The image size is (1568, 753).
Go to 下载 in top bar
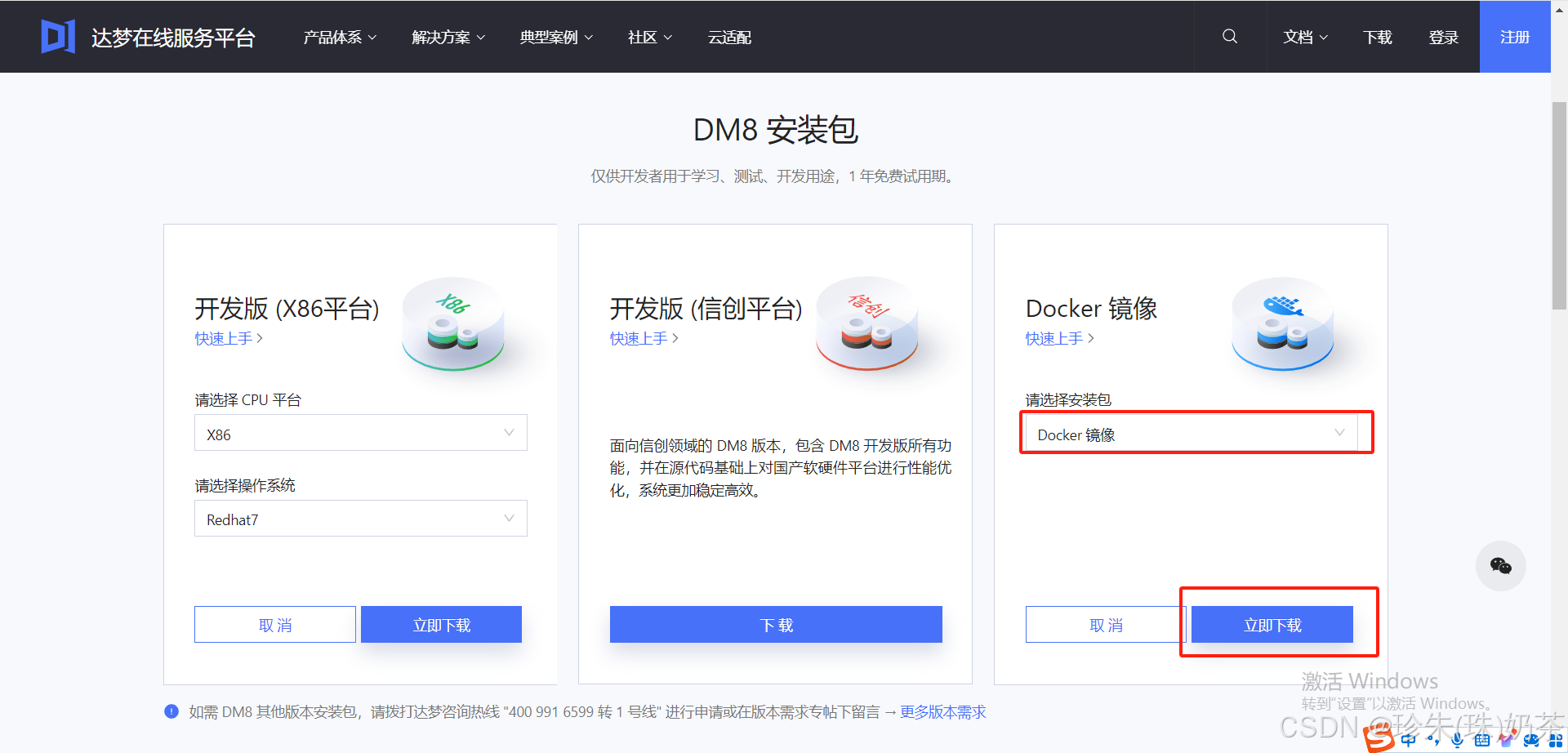1378,38
